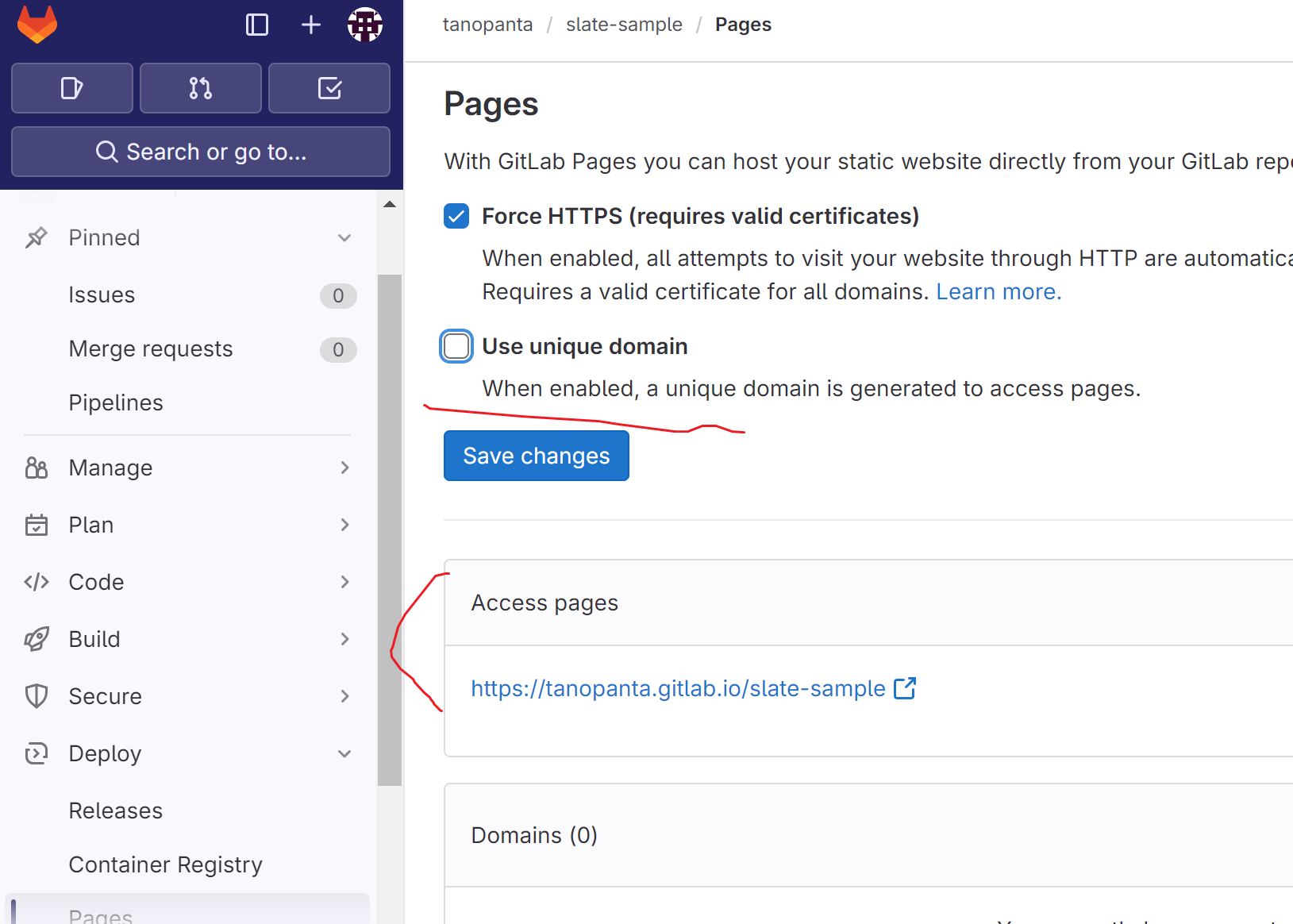Disable Force HTTPS checkbox
The height and width of the screenshot is (924, 1293).
pyautogui.click(x=456, y=215)
